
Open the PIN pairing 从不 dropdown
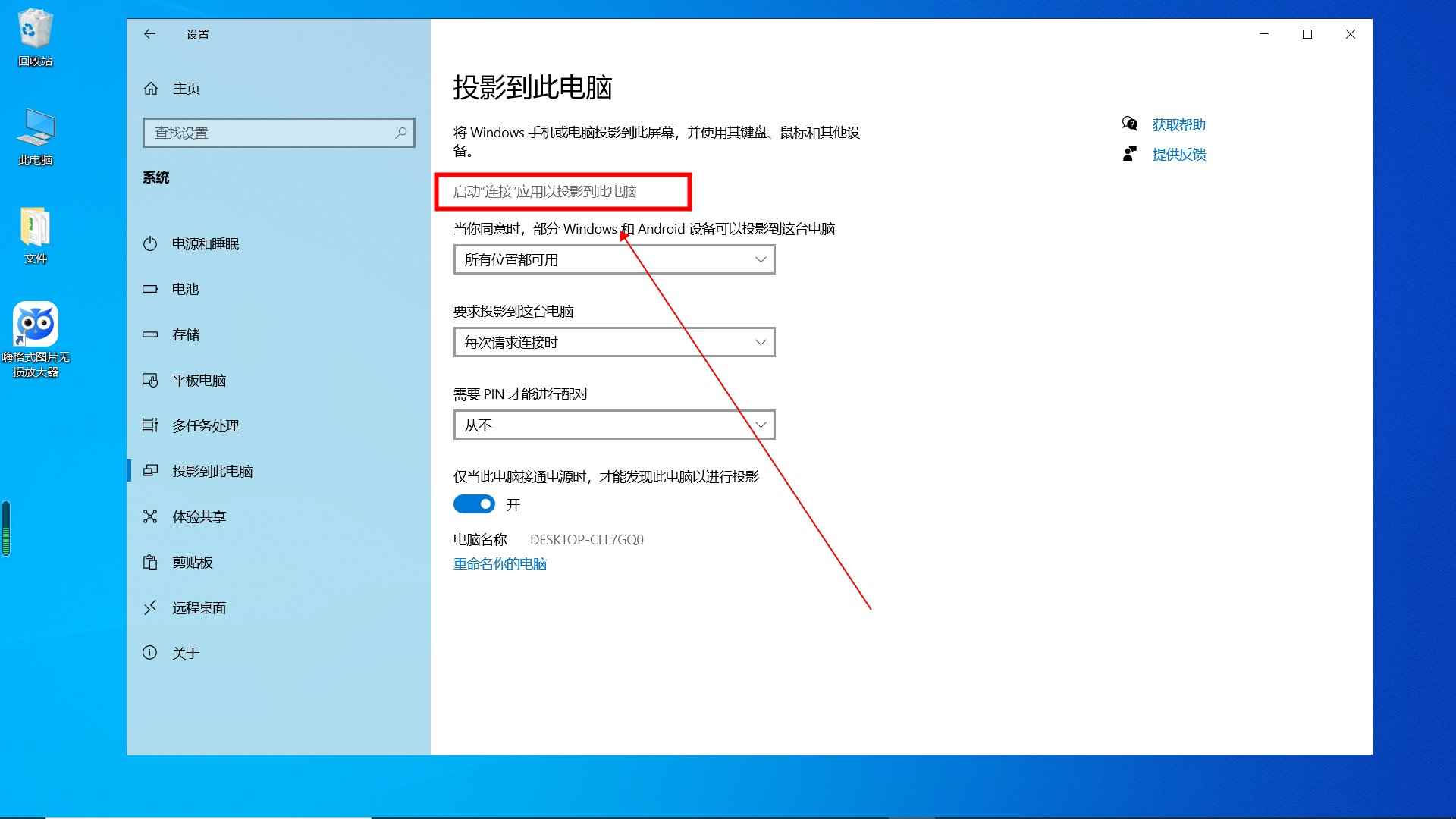613,425
